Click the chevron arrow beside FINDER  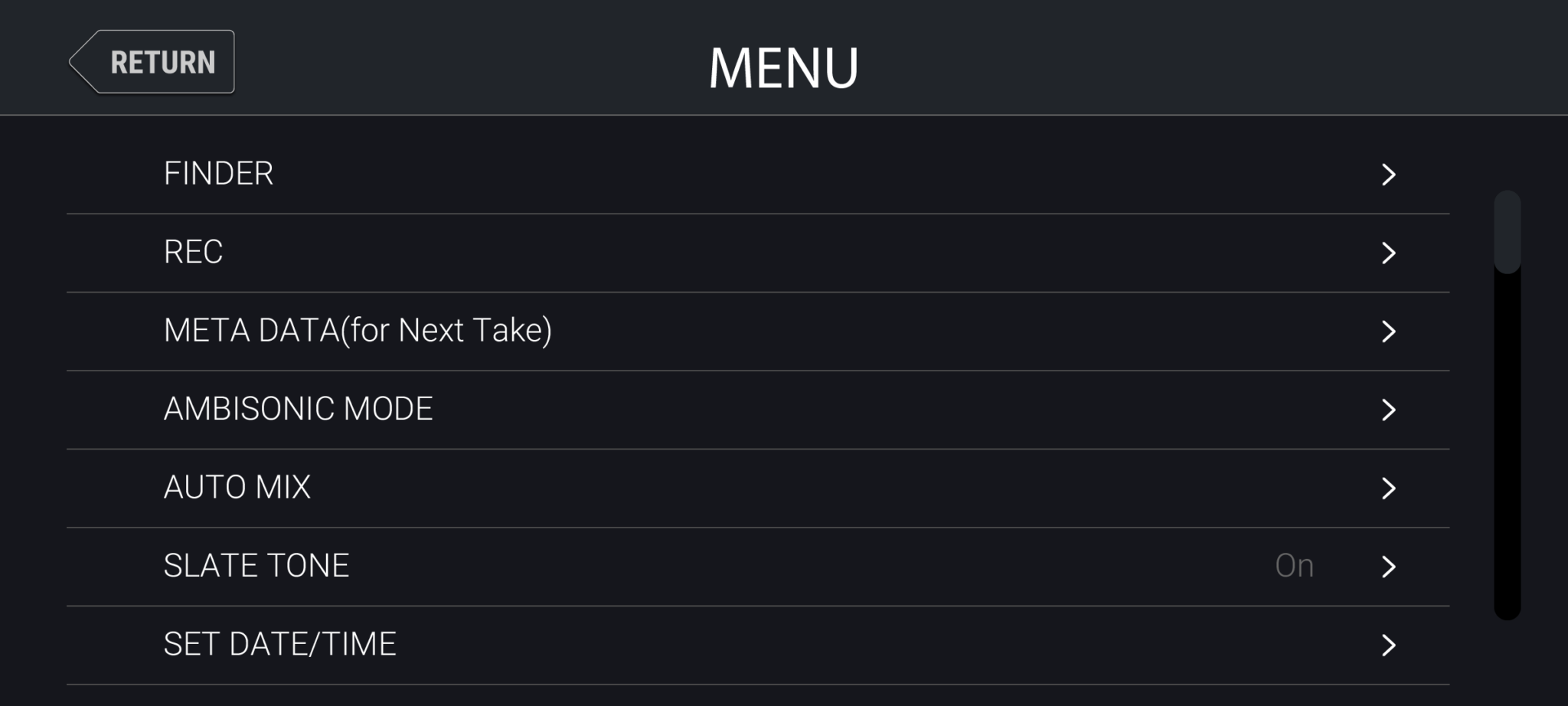click(x=1388, y=175)
